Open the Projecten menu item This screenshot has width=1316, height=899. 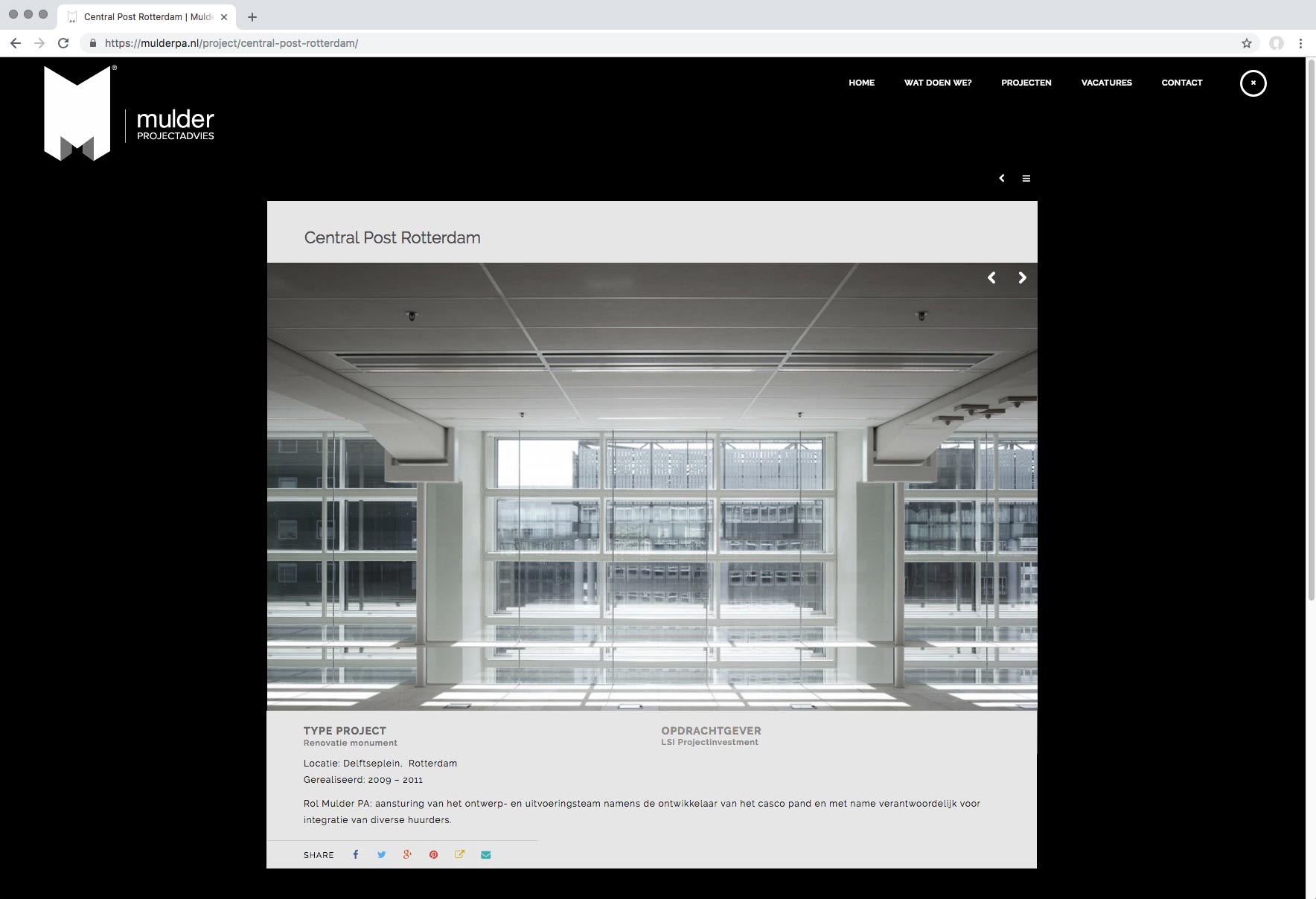pos(1026,83)
